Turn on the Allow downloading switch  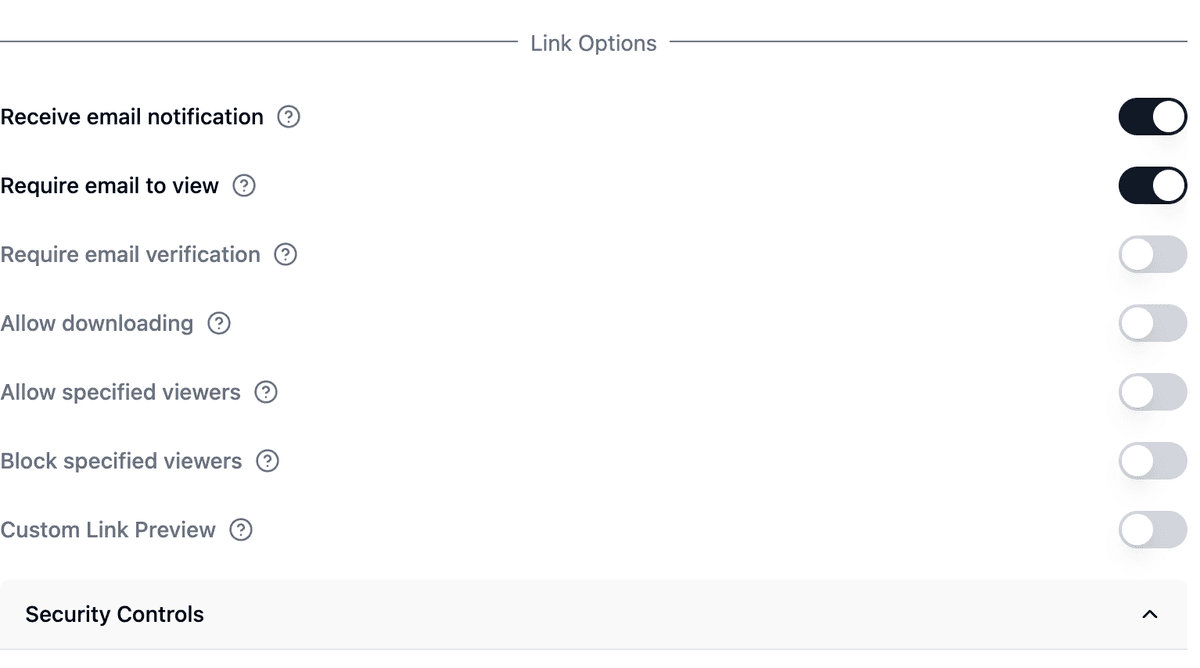1152,324
